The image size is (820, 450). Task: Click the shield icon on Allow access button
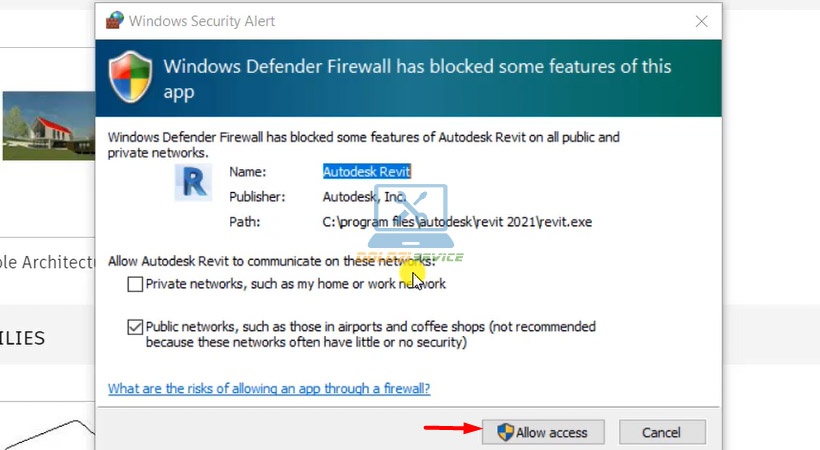pyautogui.click(x=505, y=432)
